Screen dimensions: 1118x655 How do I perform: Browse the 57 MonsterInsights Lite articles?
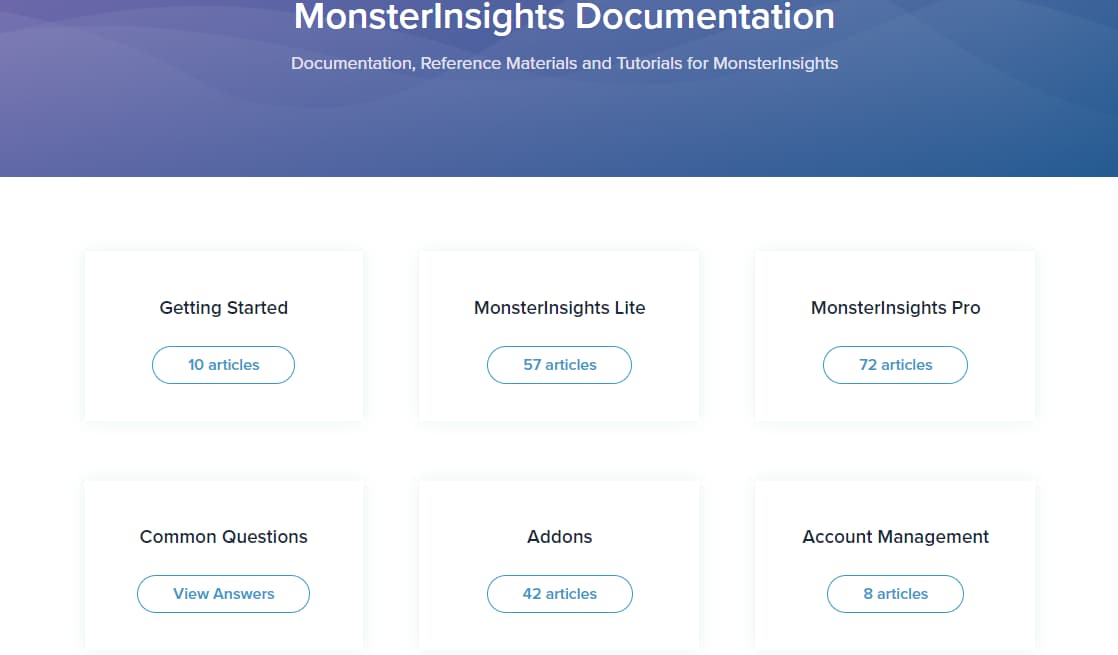click(x=559, y=364)
